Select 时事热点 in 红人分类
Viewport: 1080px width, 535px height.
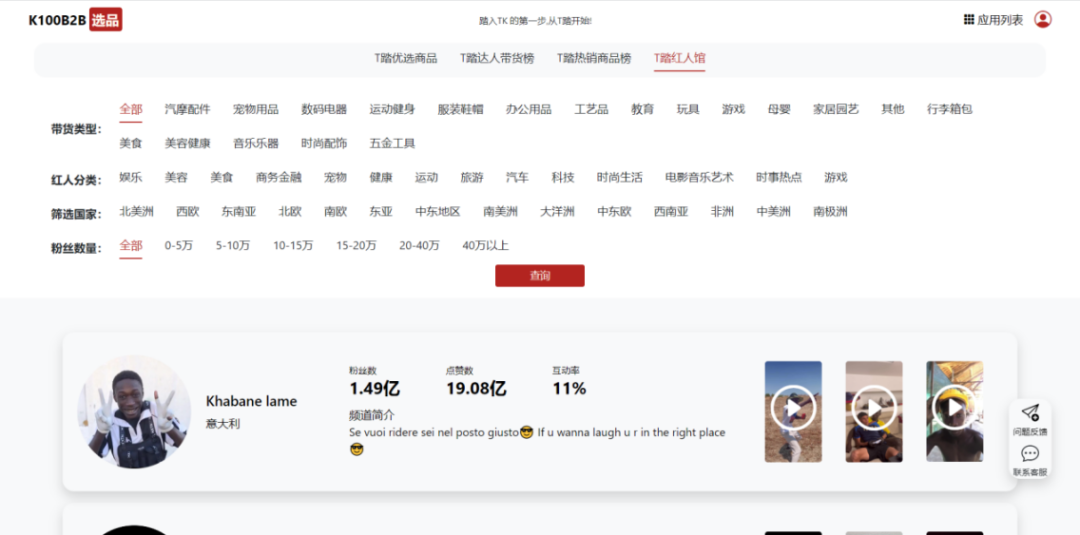tap(778, 177)
